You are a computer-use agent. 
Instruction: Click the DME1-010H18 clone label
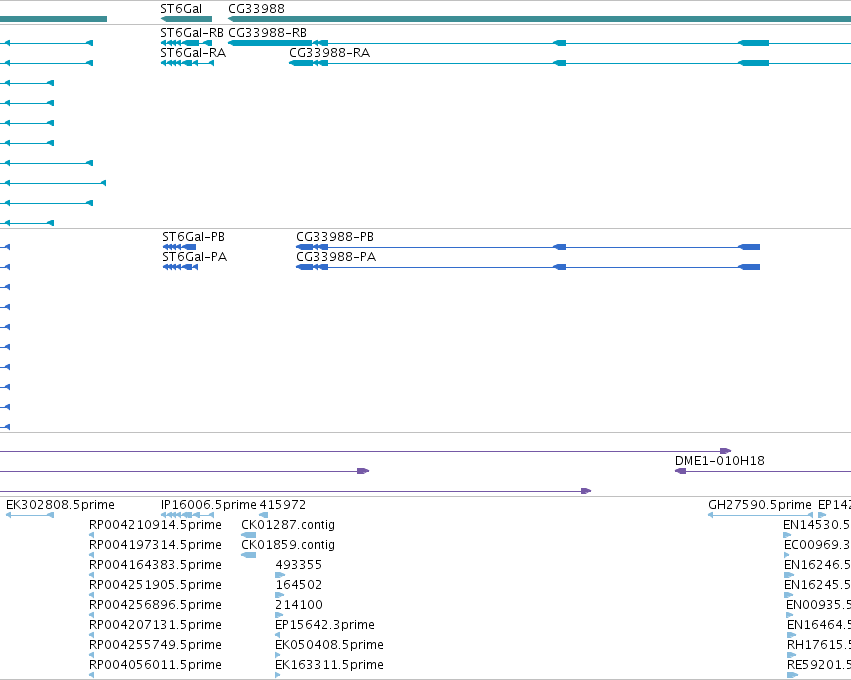pyautogui.click(x=720, y=461)
